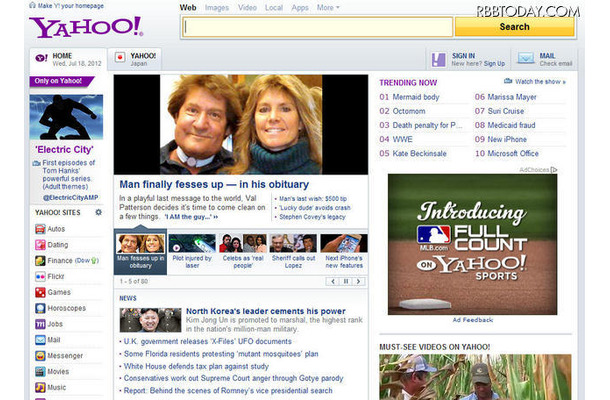Click the Mail envelope icon in header
This screenshot has height=400, width=610.
click(526, 59)
